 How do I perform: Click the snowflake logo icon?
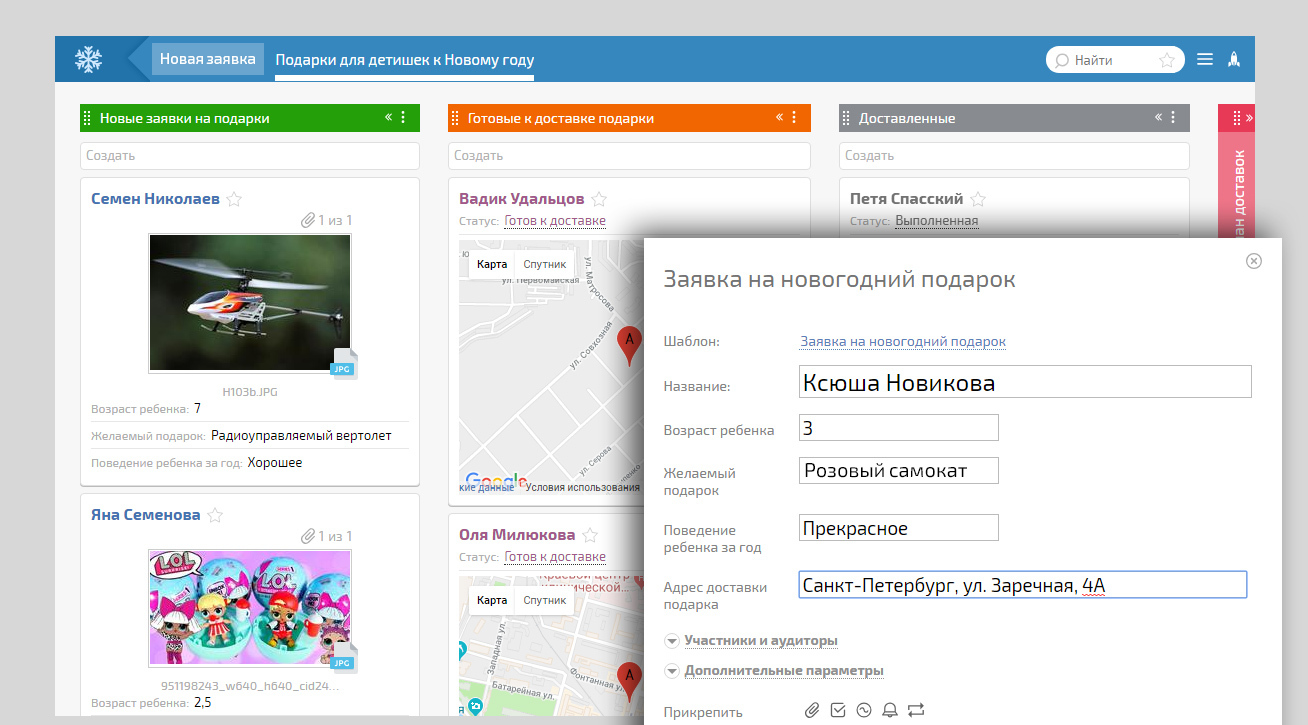89,59
